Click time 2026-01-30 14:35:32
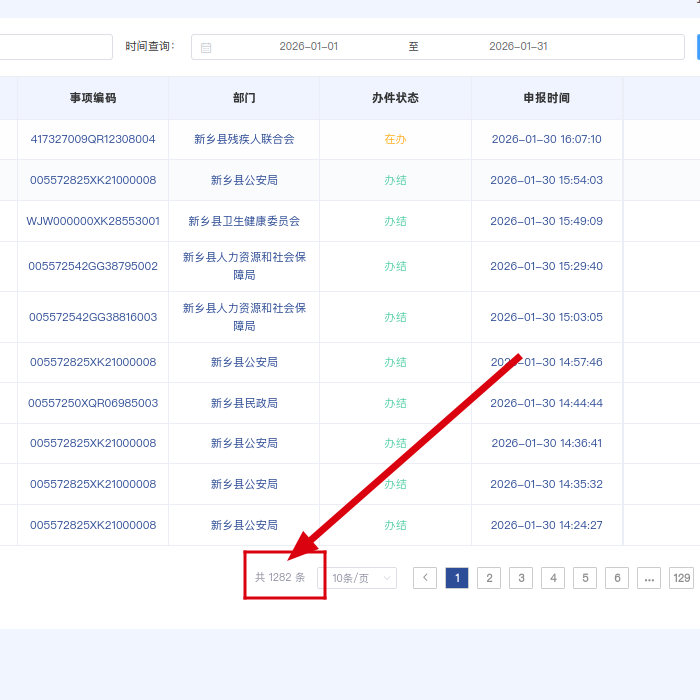Screen dimensions: 700x700 (x=547, y=484)
